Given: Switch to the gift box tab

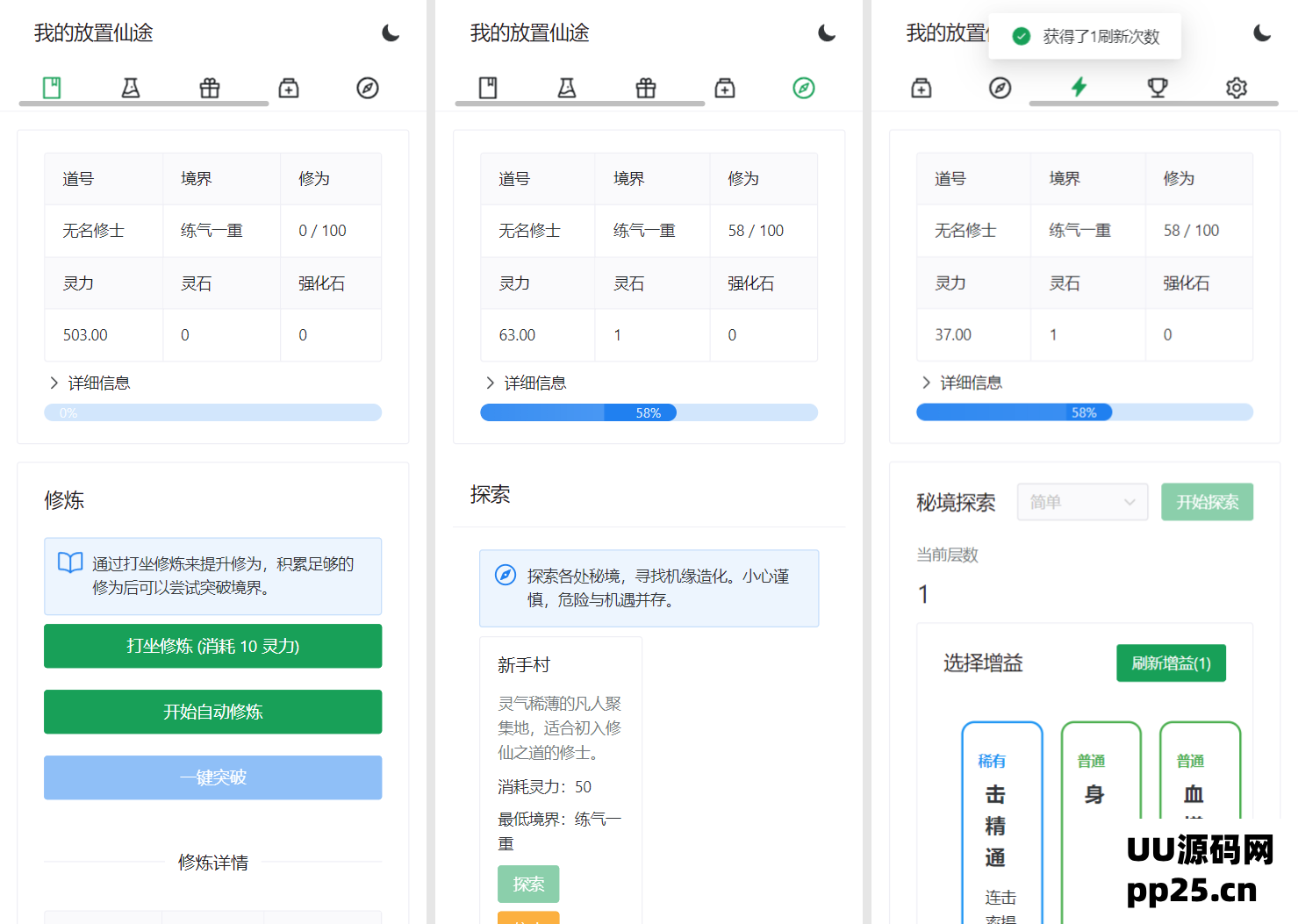Looking at the screenshot, I should [209, 87].
